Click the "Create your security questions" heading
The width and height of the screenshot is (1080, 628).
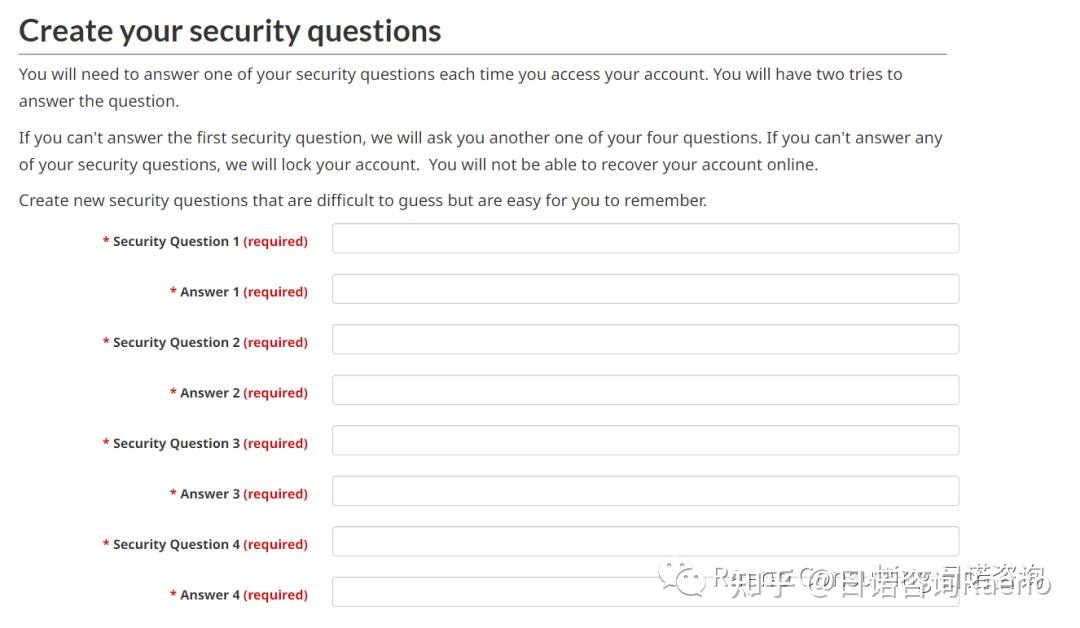230,31
